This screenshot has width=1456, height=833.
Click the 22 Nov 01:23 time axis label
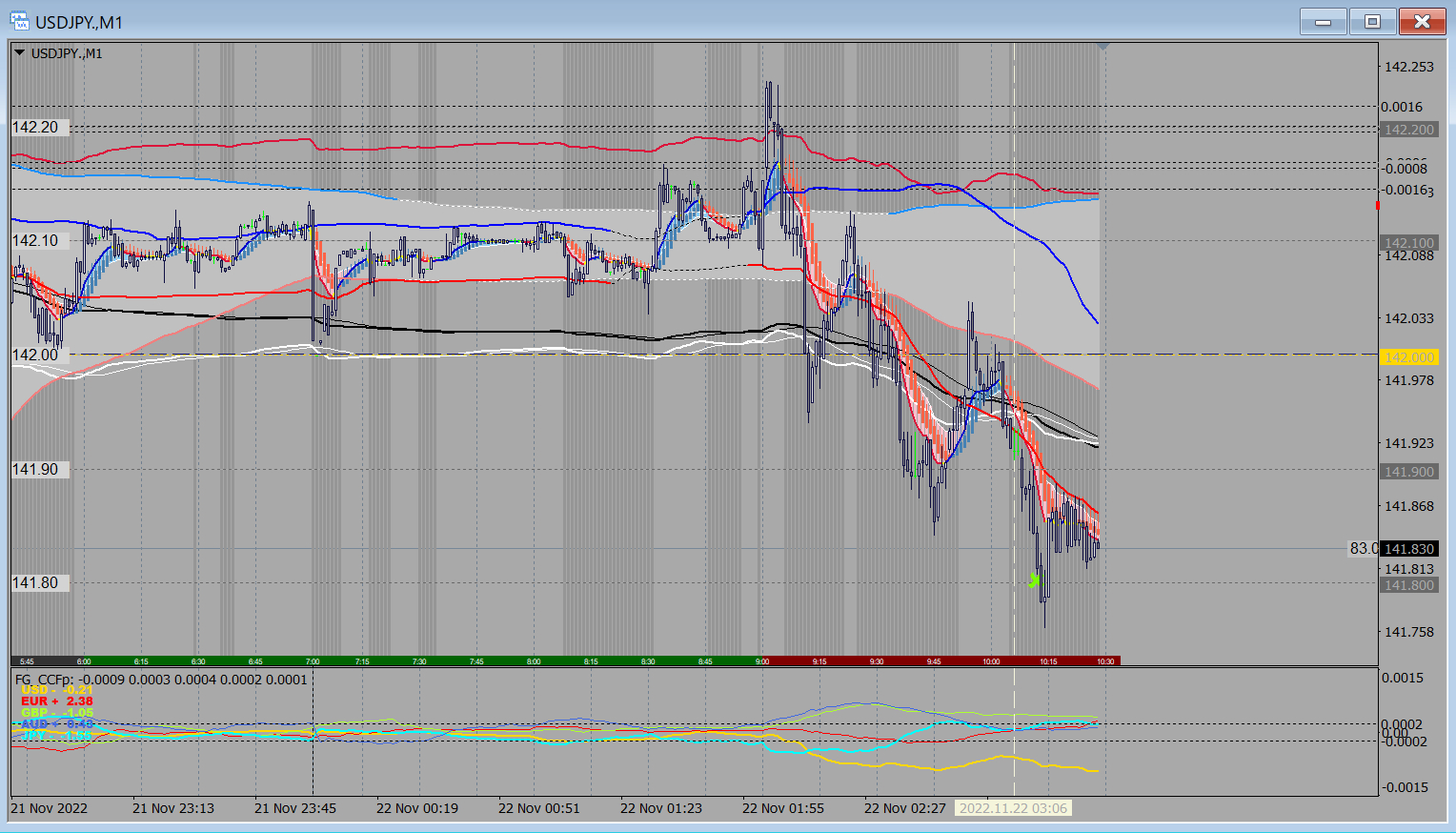[x=661, y=808]
